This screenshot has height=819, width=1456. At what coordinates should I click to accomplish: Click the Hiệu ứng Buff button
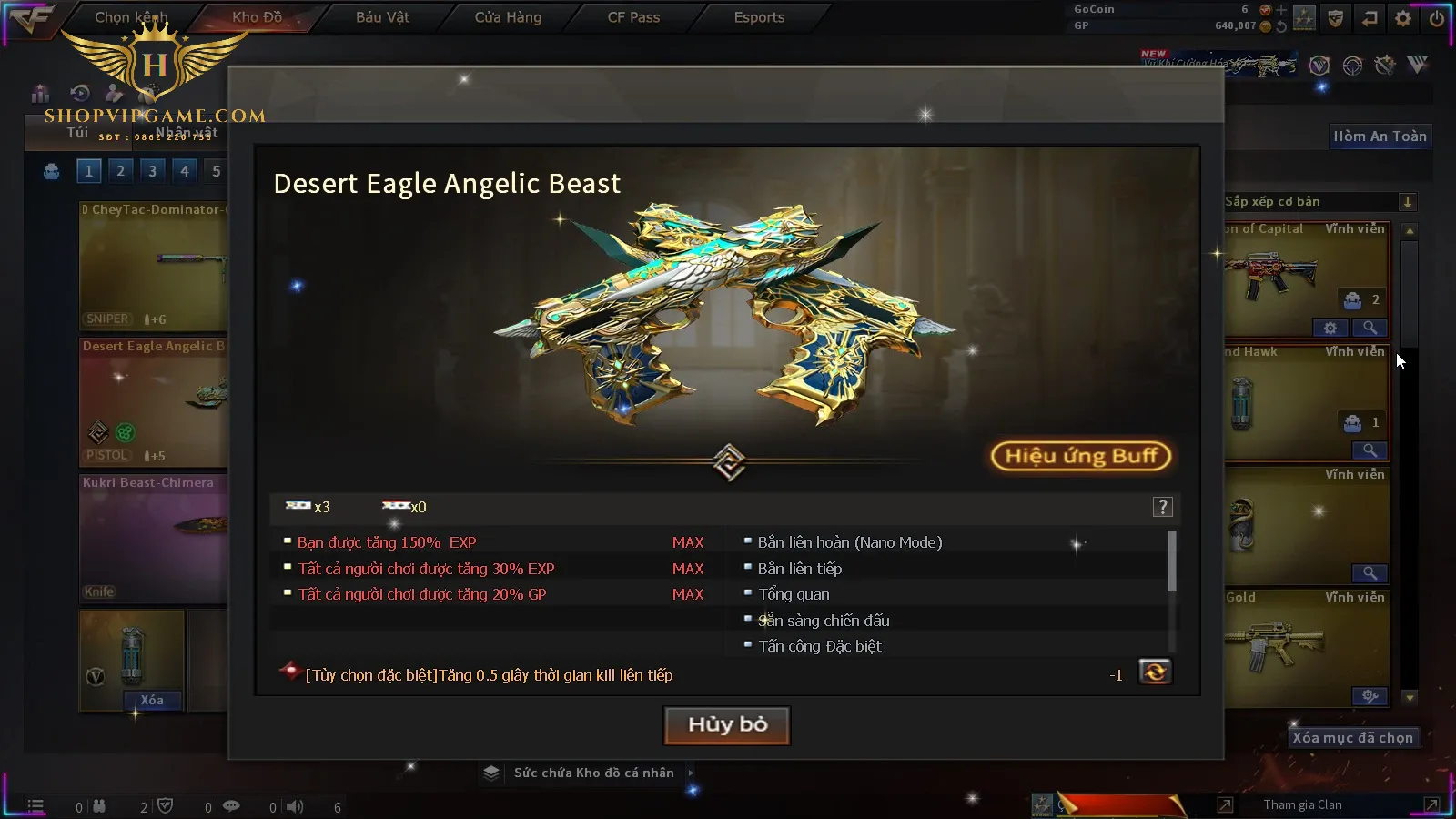pyautogui.click(x=1080, y=456)
